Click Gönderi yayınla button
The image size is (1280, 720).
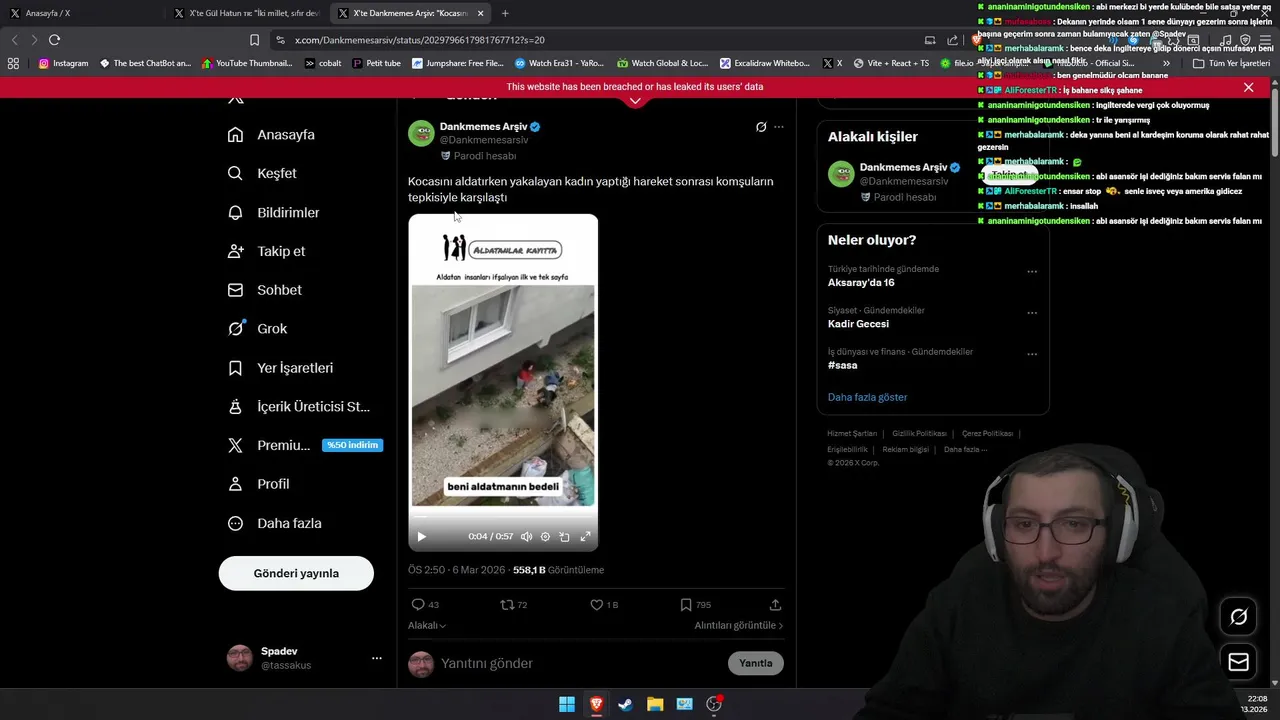(x=296, y=573)
